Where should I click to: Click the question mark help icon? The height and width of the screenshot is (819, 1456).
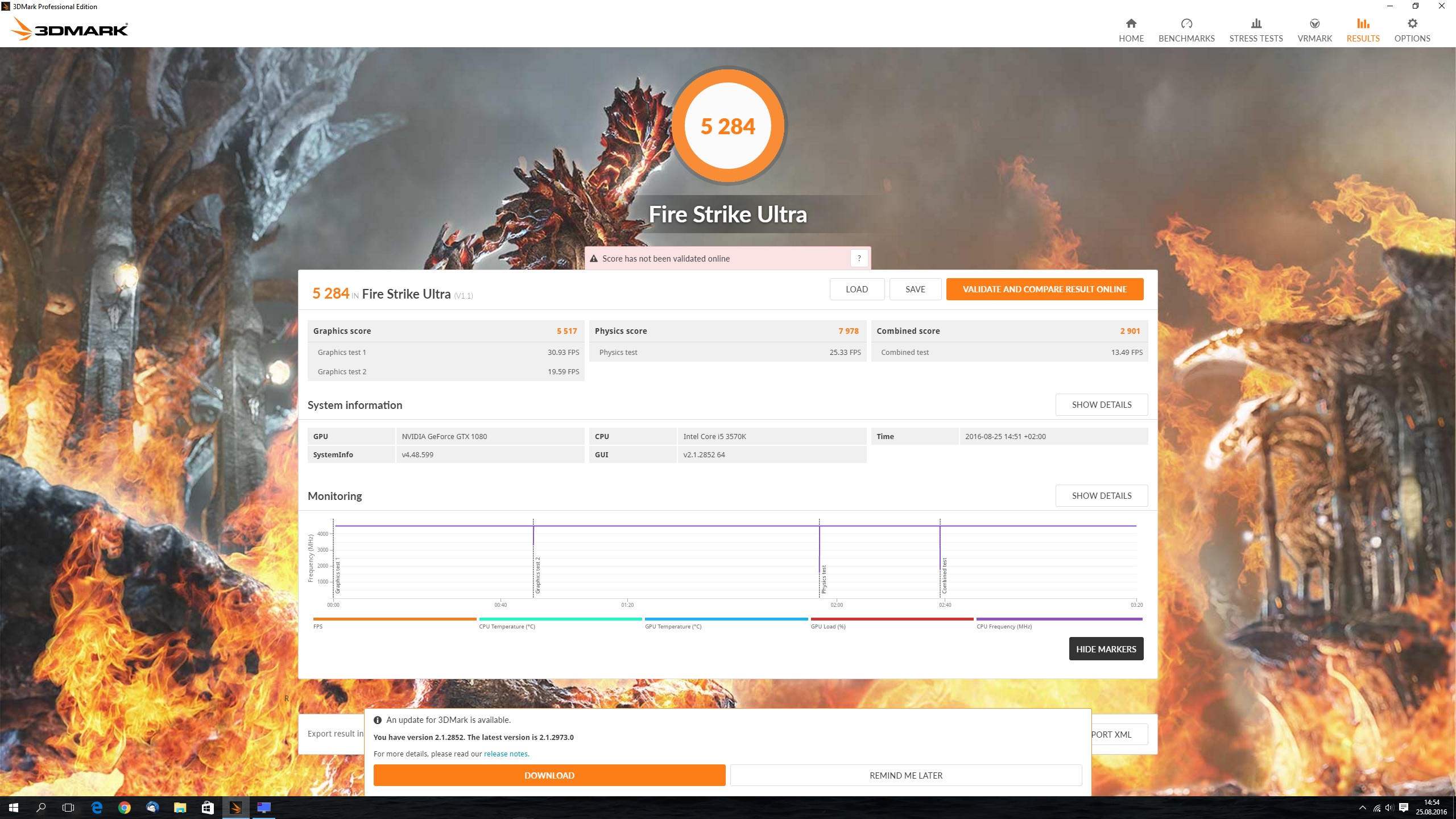(859, 258)
